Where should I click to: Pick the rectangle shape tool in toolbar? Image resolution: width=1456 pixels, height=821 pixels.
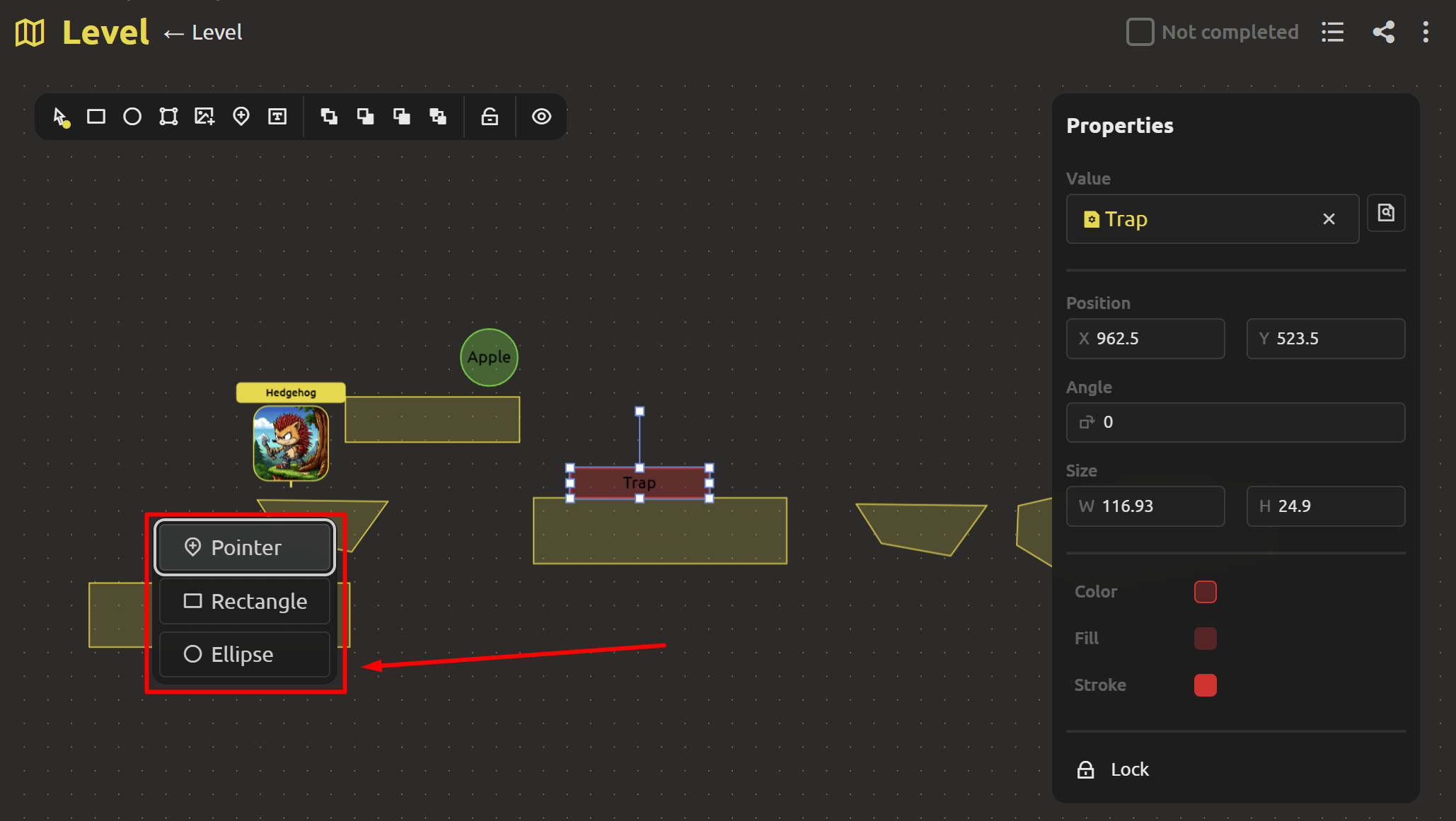point(96,117)
